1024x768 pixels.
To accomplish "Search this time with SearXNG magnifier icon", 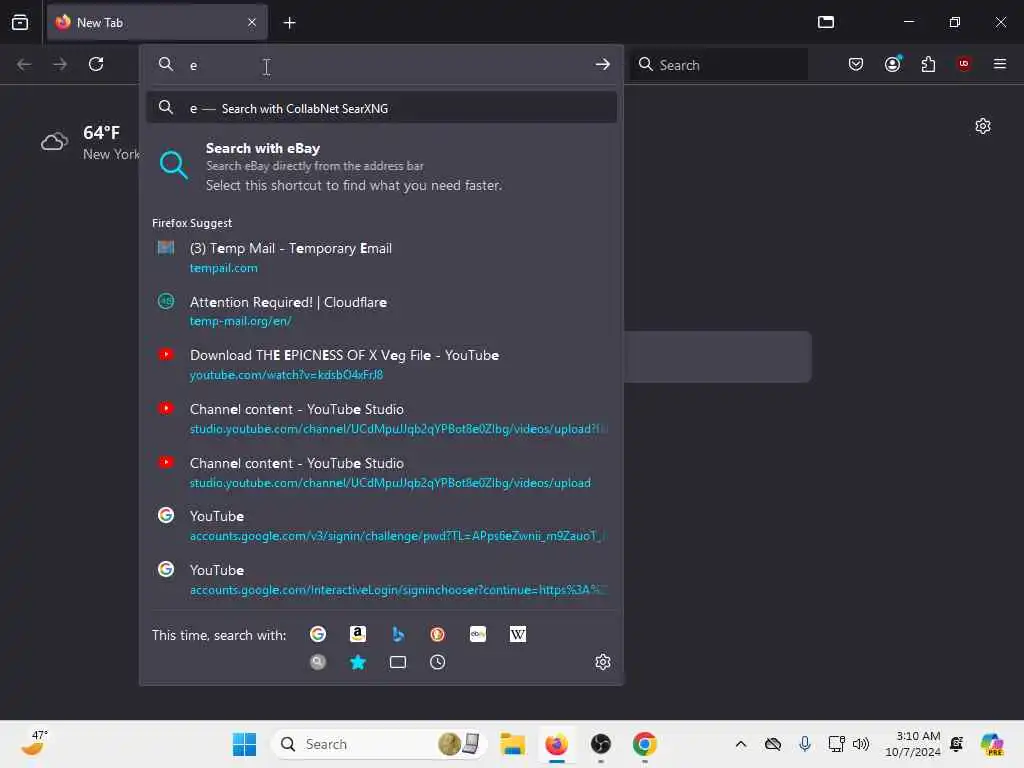I will (x=318, y=662).
